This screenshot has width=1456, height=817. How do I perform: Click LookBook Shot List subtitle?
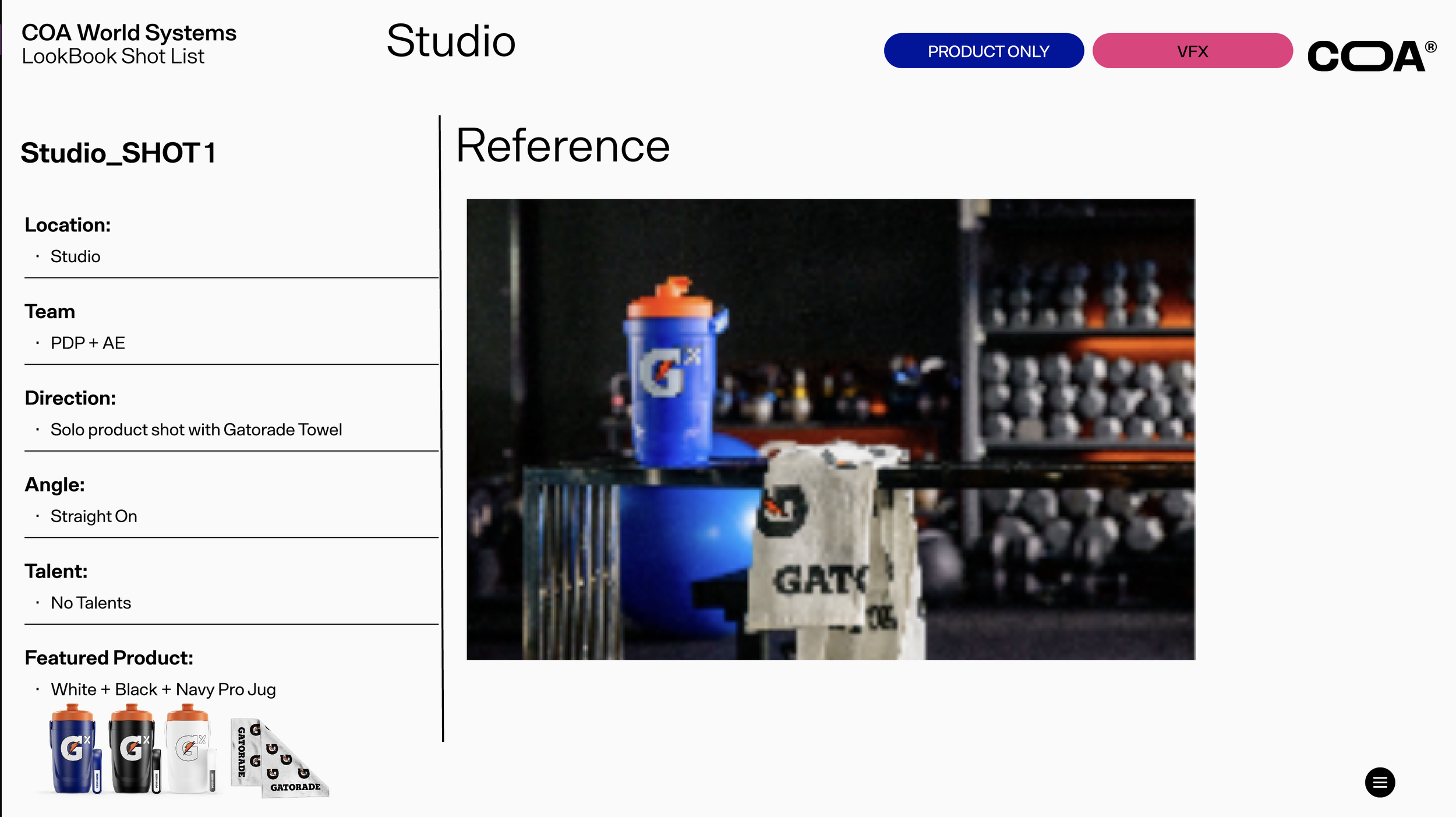(x=113, y=57)
